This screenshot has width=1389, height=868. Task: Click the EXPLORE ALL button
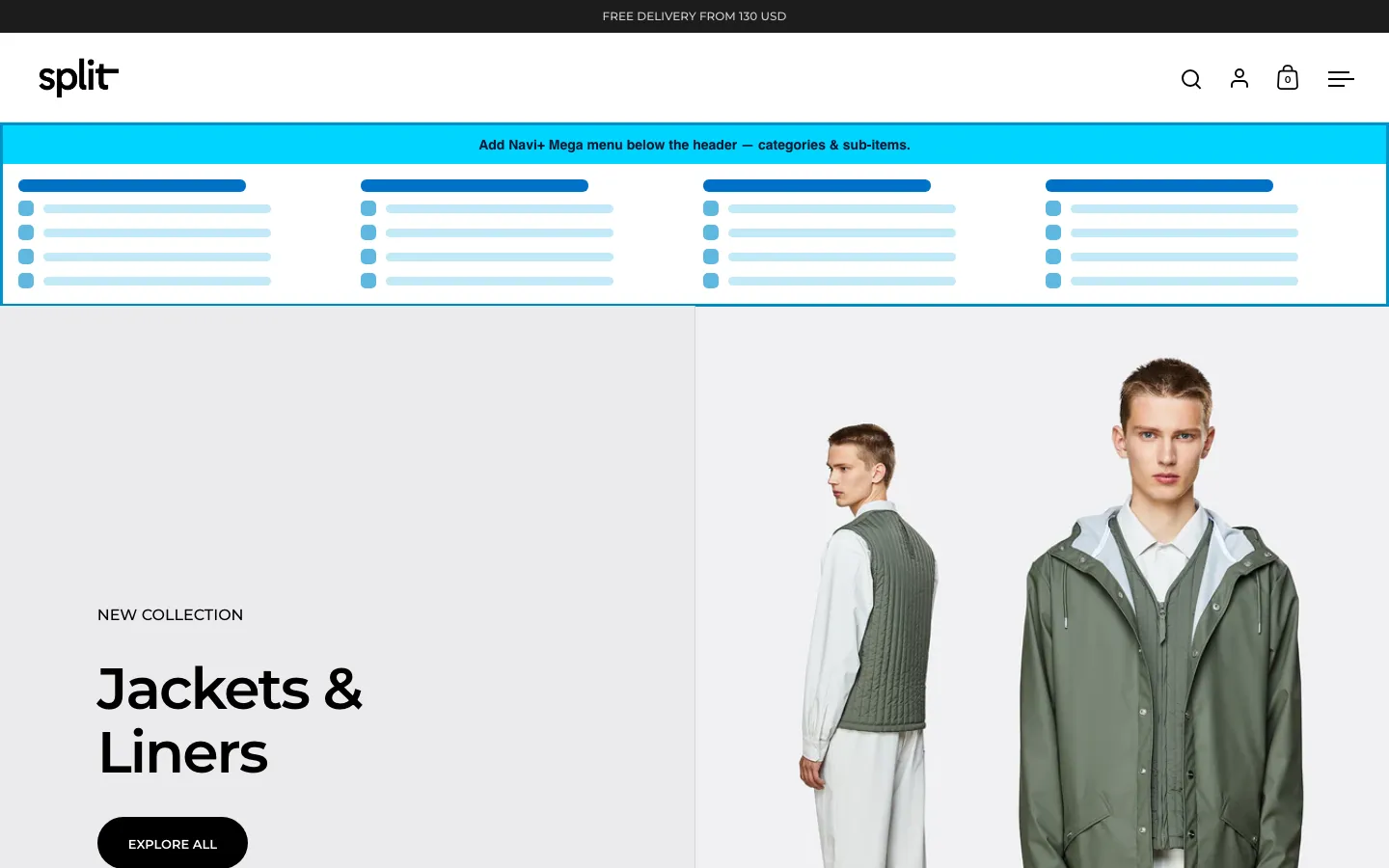173,843
